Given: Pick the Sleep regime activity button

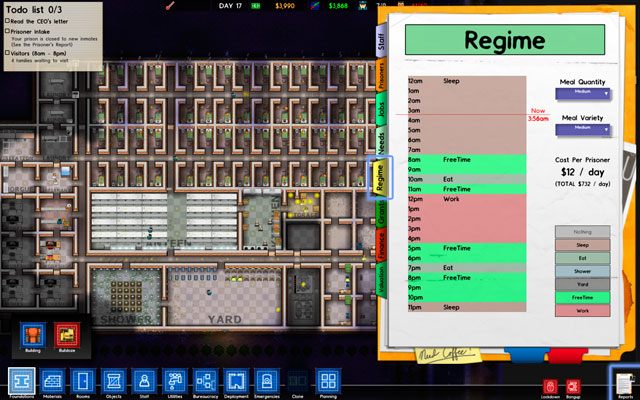Looking at the screenshot, I should coord(582,245).
